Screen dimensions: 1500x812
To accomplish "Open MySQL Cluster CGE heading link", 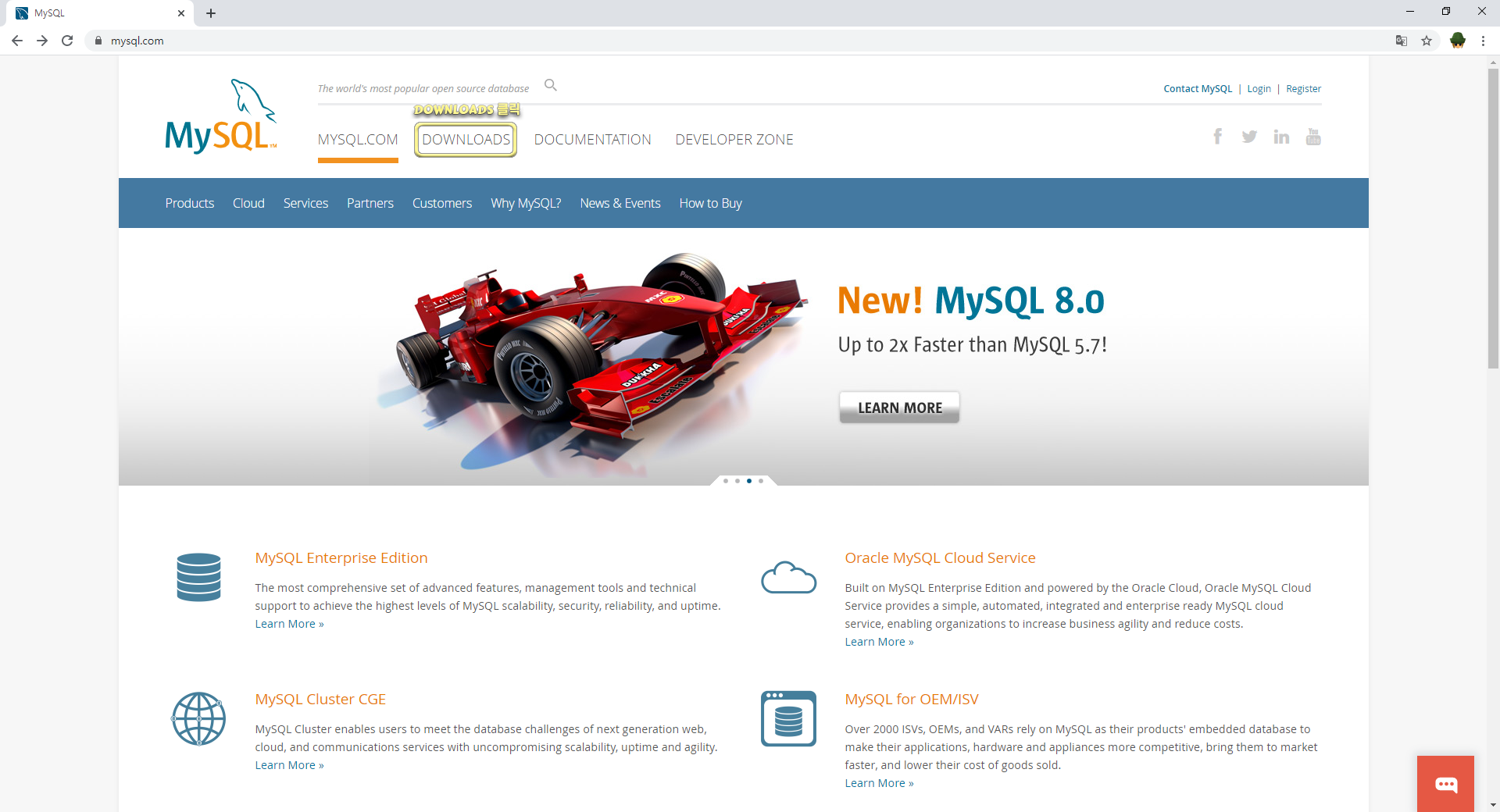I will click(x=320, y=700).
